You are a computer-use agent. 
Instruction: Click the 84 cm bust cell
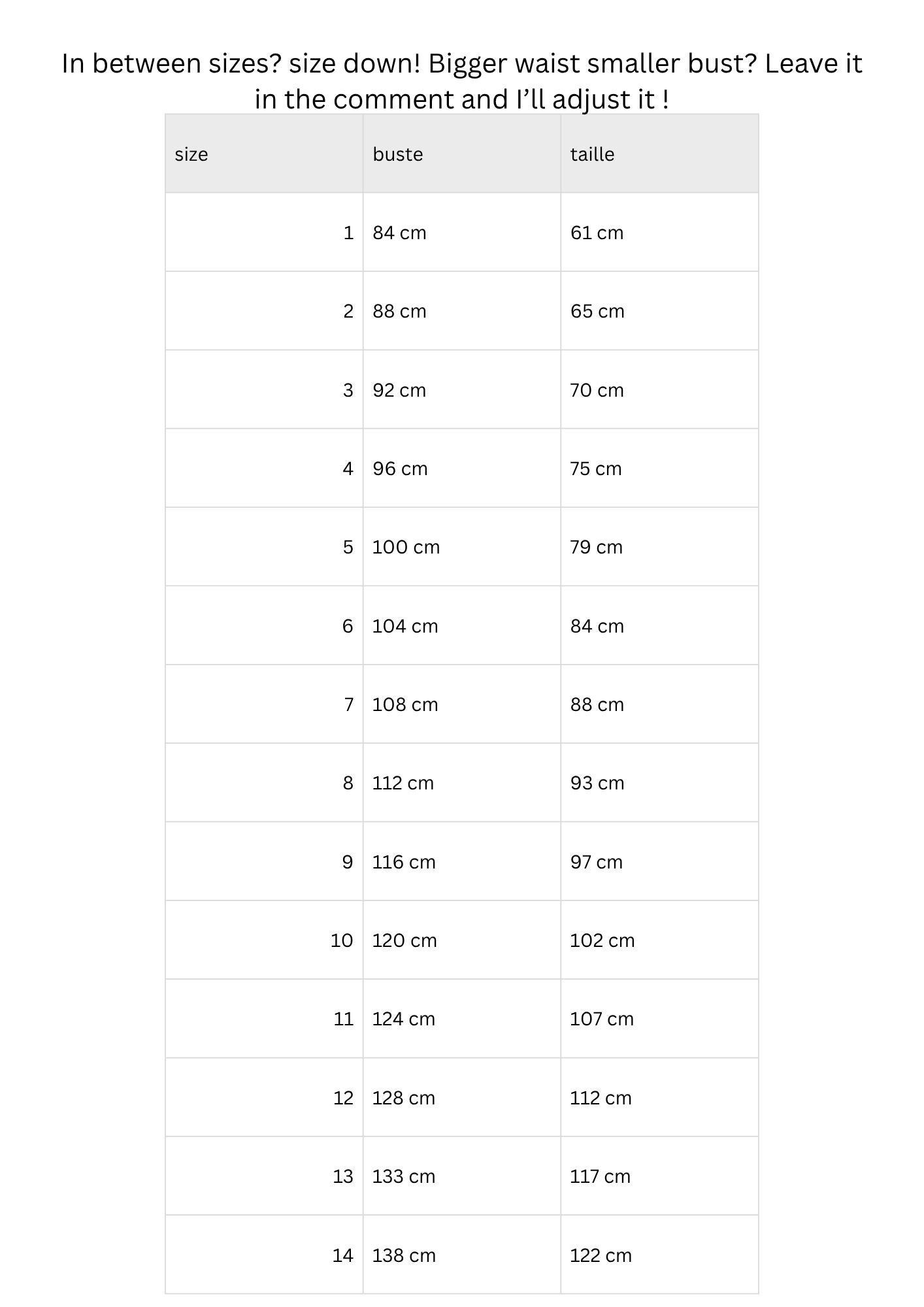pyautogui.click(x=461, y=233)
